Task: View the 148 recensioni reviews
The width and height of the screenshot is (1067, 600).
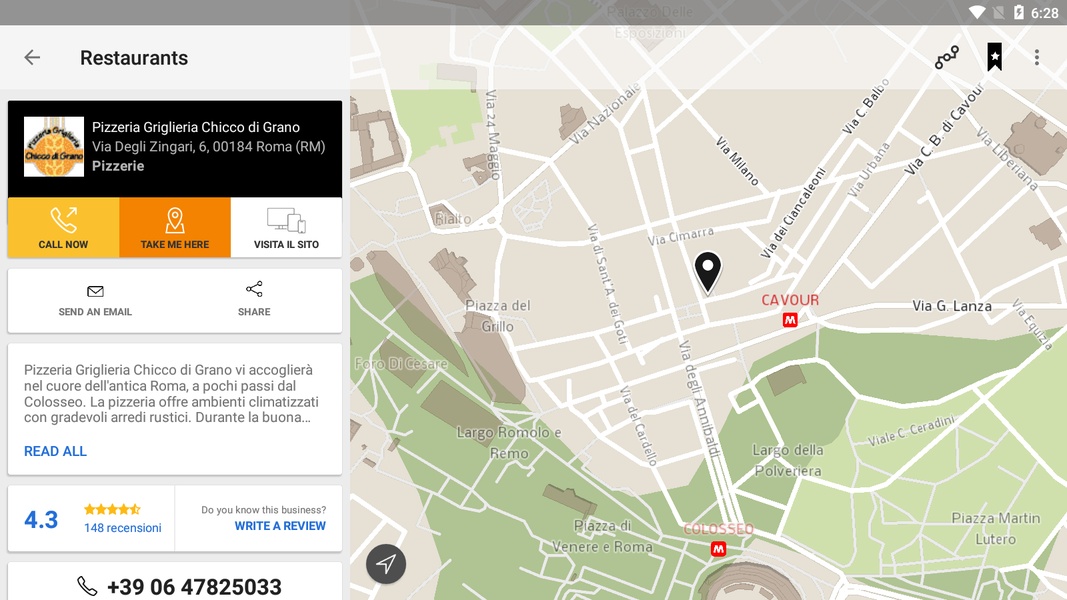Action: (122, 528)
